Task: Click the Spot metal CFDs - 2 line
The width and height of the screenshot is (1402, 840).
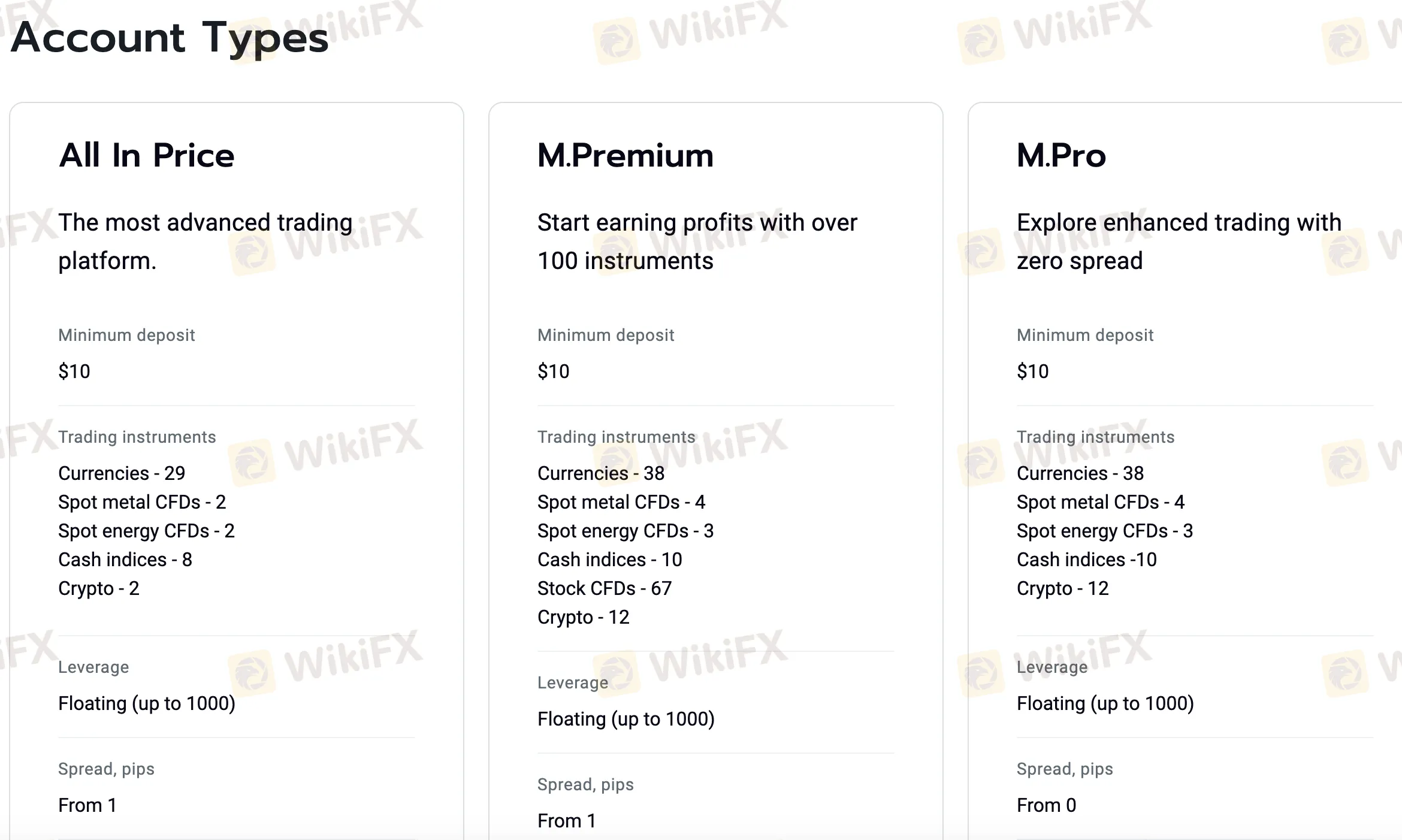Action: pyautogui.click(x=142, y=502)
